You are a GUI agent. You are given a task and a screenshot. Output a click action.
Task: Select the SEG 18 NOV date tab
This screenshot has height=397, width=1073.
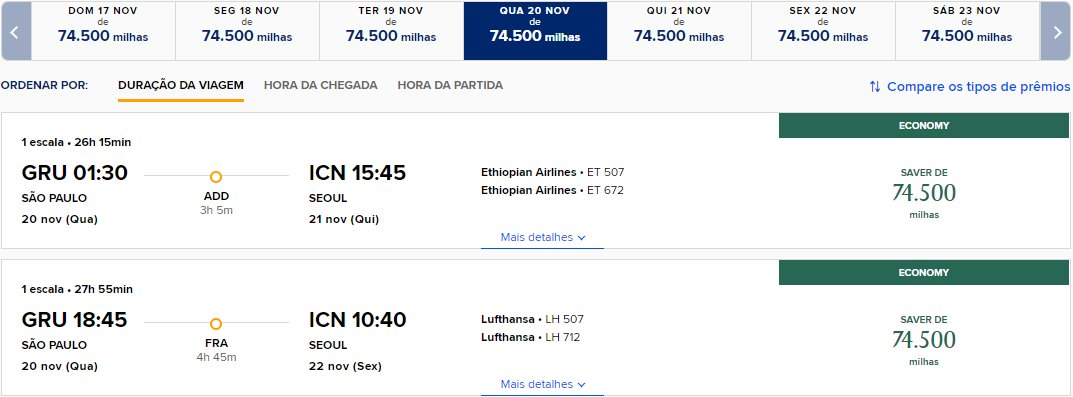[x=247, y=31]
